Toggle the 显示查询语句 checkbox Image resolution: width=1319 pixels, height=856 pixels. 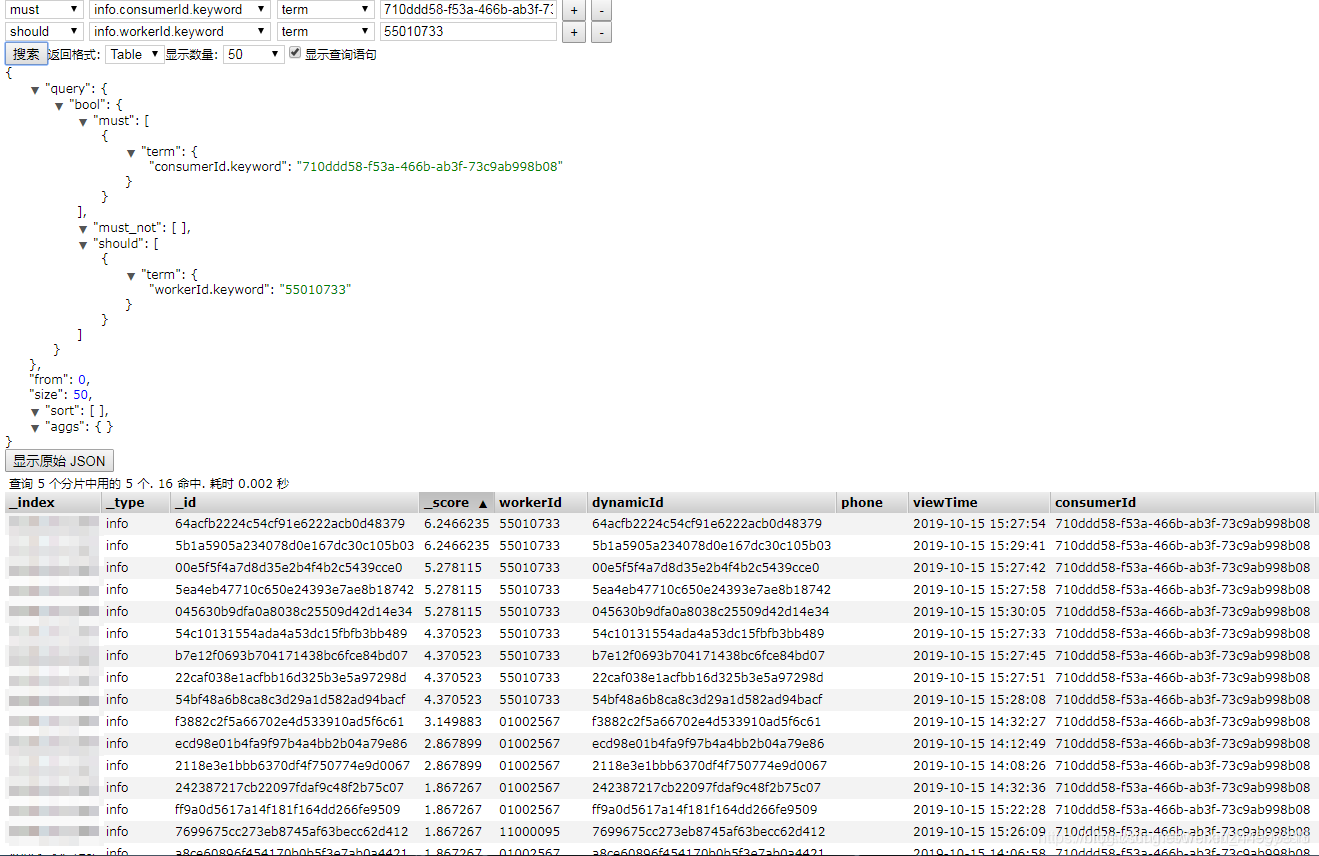(x=295, y=53)
